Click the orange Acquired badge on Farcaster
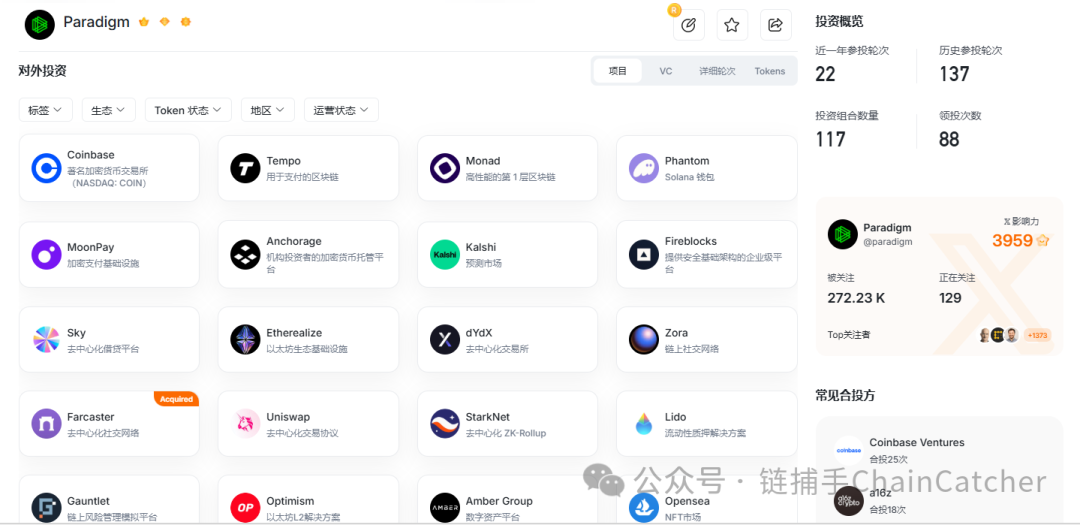Screen dimensions: 1080x525 tap(176, 399)
